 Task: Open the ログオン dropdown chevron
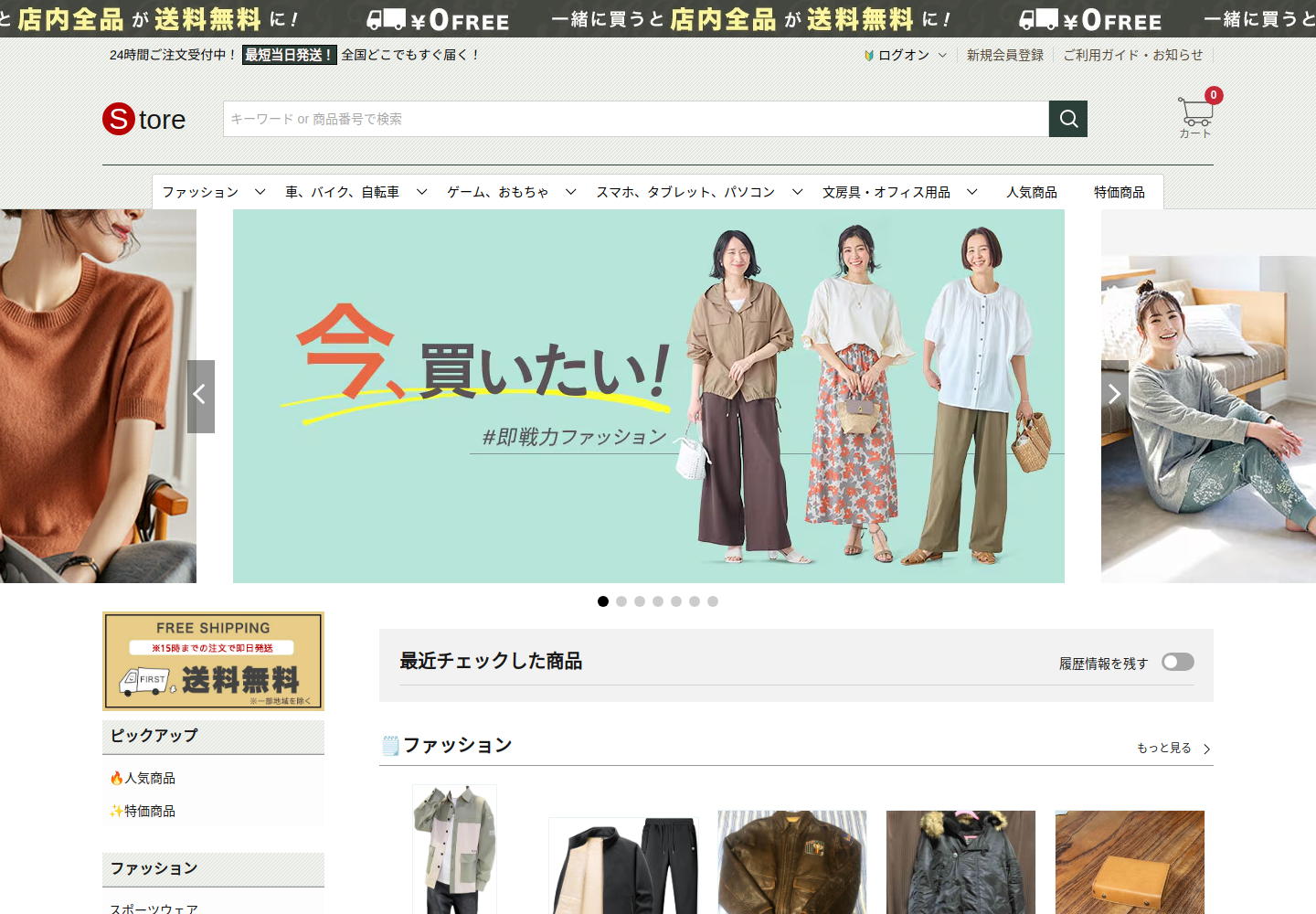[942, 56]
